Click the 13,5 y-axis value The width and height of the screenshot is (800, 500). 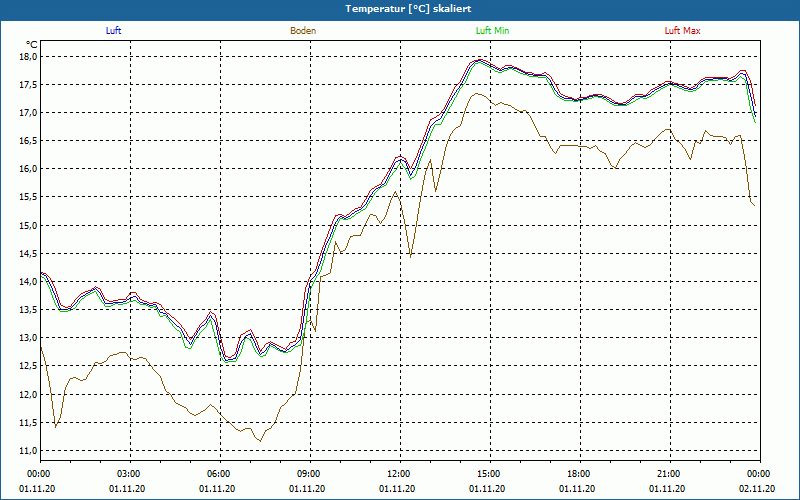point(29,310)
